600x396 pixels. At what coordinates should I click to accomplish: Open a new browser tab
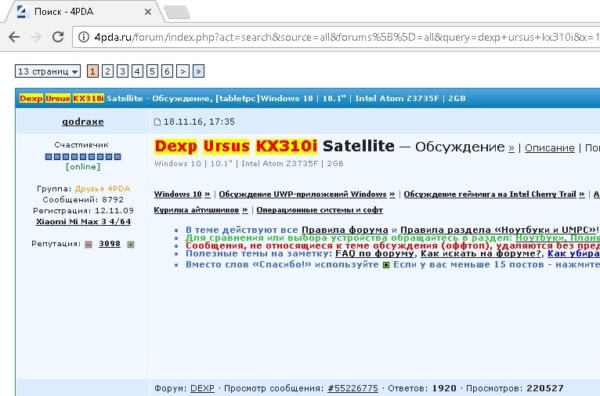177,12
